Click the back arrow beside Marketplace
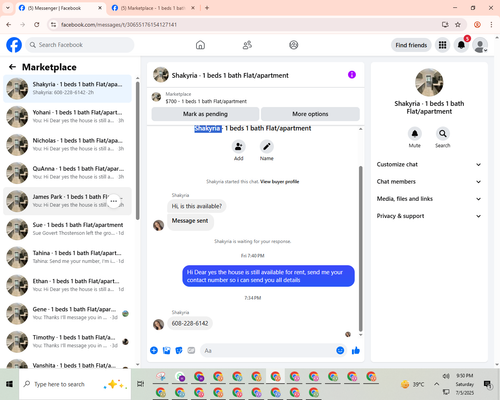Image resolution: width=500 pixels, height=400 pixels. pyautogui.click(x=13, y=67)
